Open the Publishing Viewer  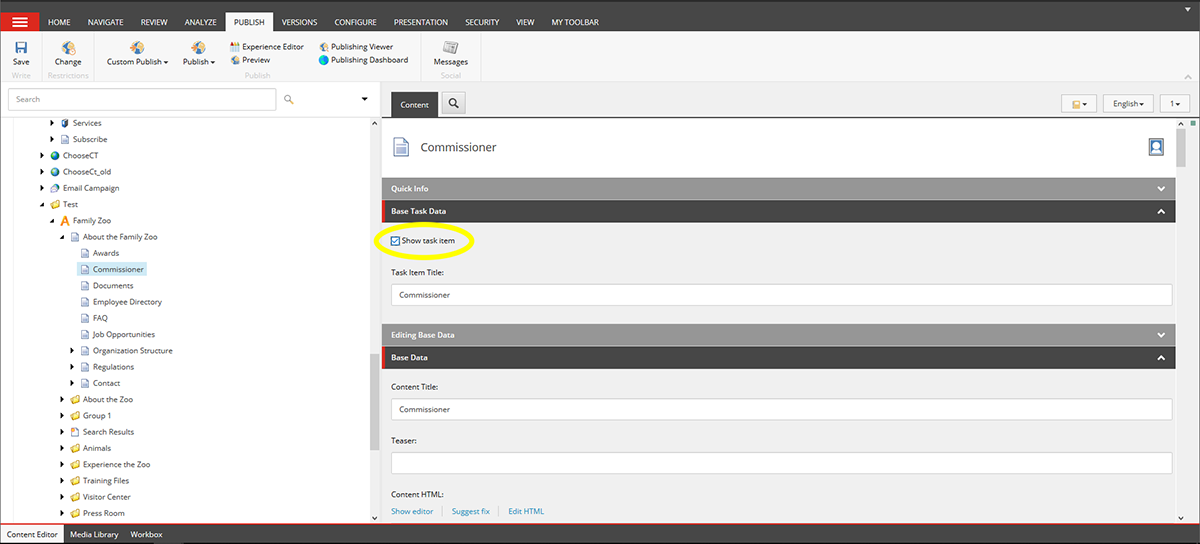(355, 47)
